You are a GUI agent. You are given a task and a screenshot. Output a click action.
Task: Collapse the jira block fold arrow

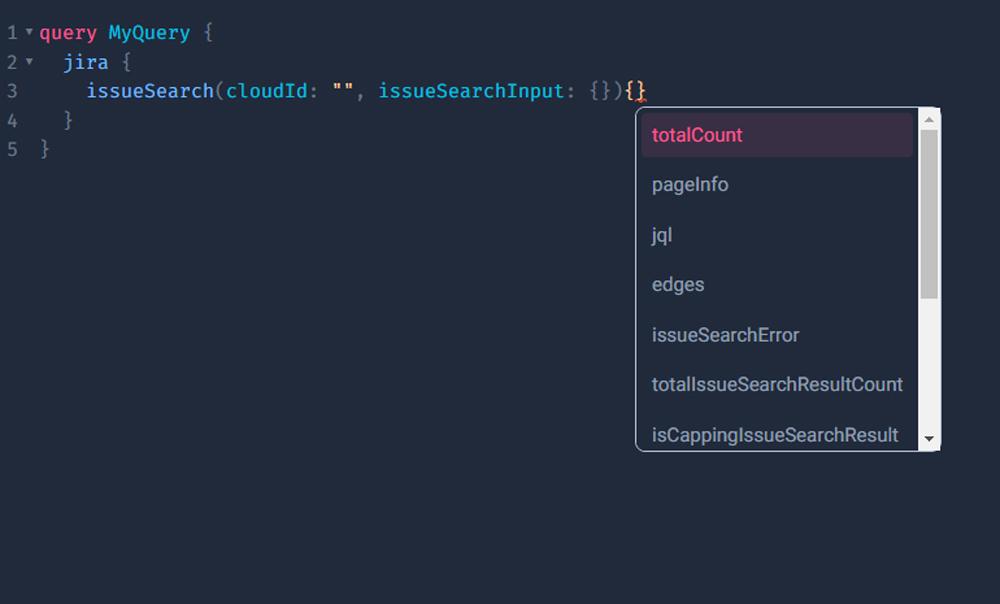[x=29, y=61]
